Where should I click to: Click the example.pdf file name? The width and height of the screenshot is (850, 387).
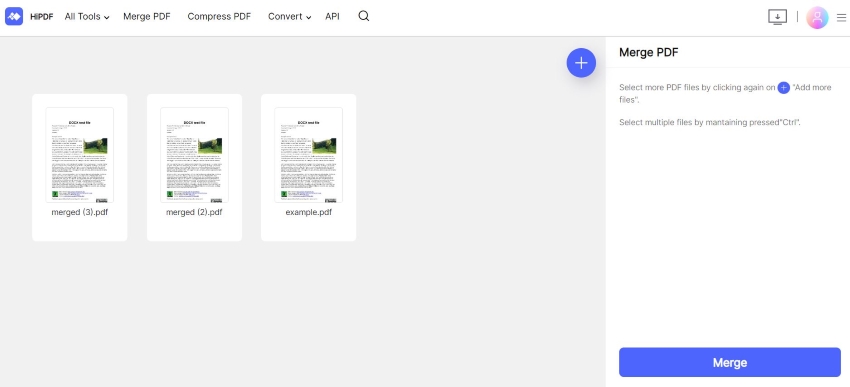(308, 212)
